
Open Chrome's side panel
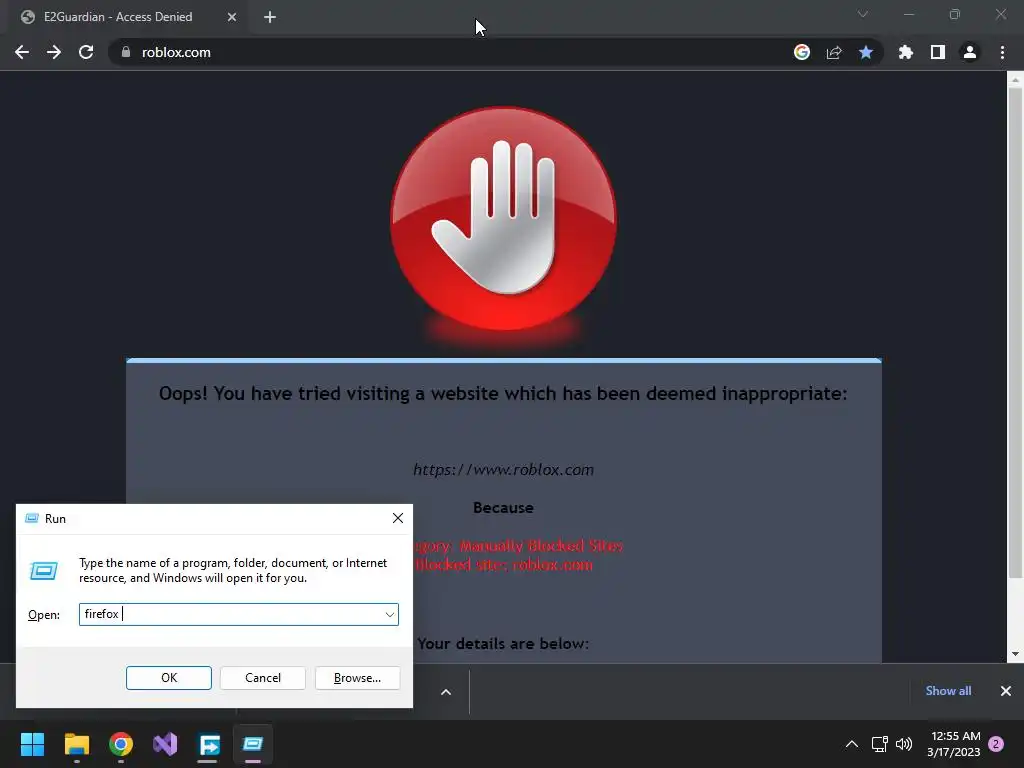point(938,52)
